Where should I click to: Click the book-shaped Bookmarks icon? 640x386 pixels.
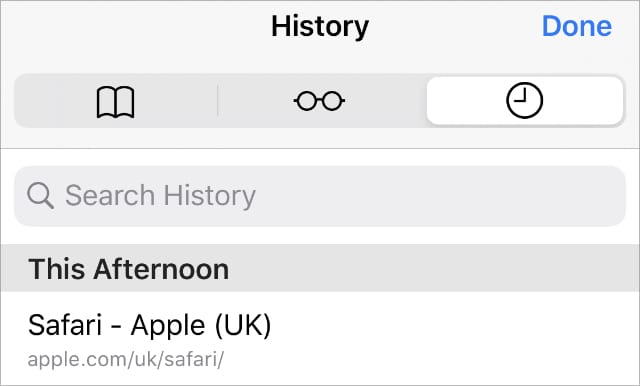pyautogui.click(x=116, y=102)
